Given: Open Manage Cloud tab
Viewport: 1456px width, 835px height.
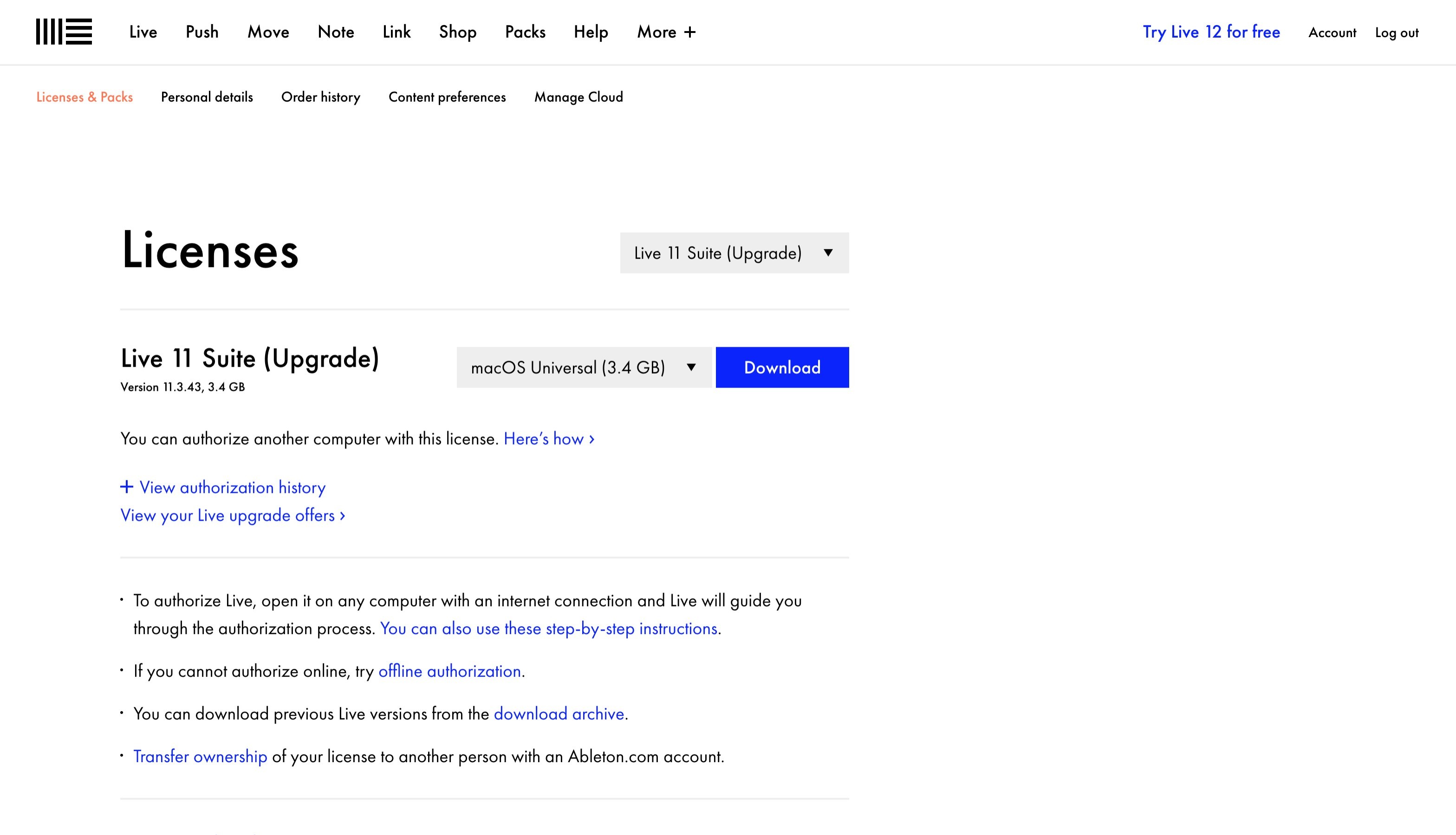Looking at the screenshot, I should (x=578, y=97).
